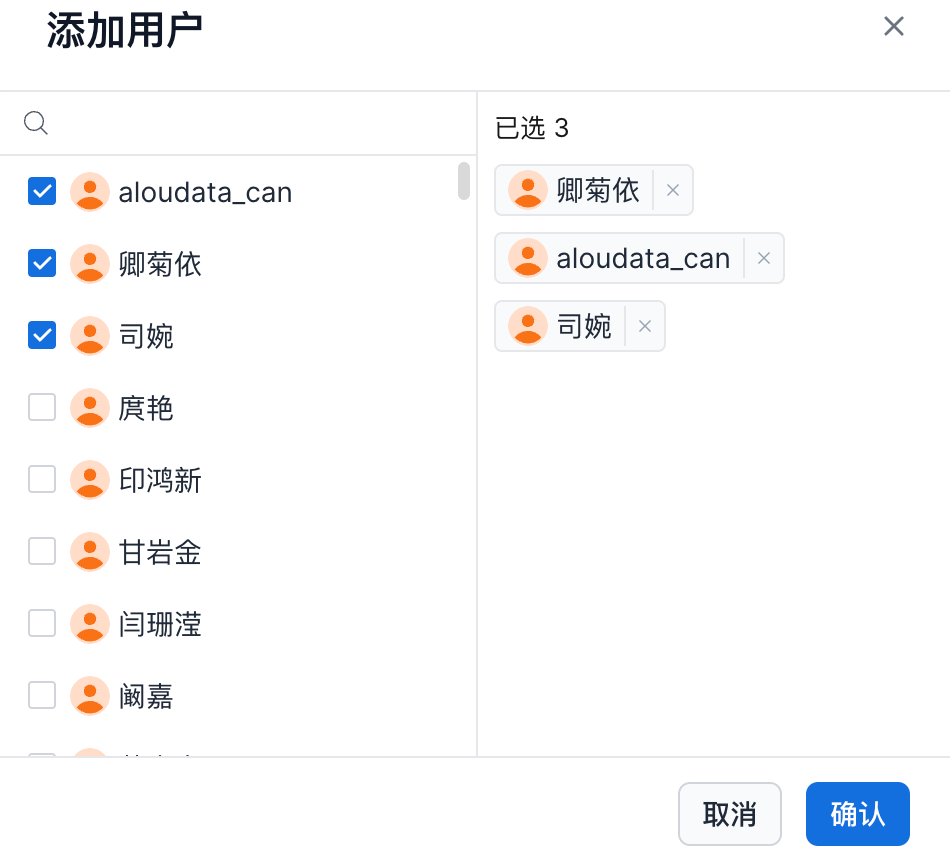Click the avatar in the 卿菊依 selected tag
950x850 pixels.
pyautogui.click(x=528, y=190)
